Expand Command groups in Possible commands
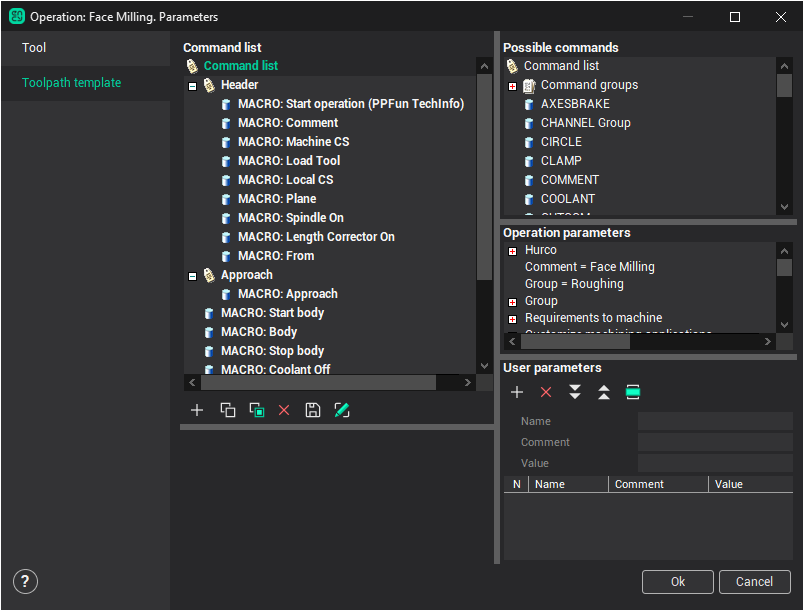The image size is (804, 611). coord(512,86)
